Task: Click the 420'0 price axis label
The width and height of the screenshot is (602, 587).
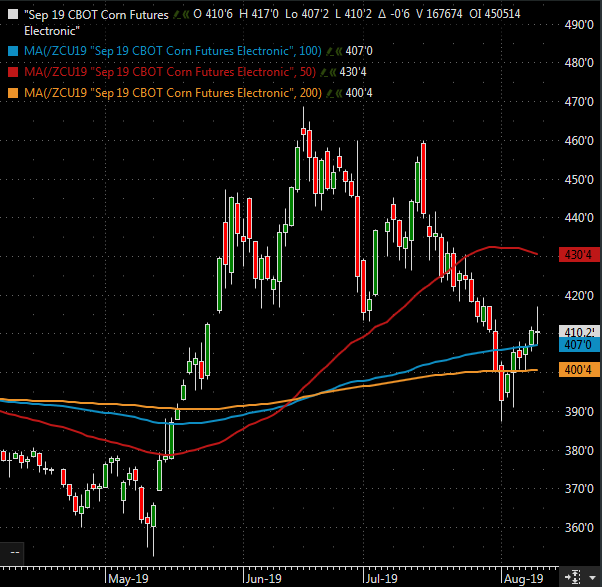Action: pos(579,296)
